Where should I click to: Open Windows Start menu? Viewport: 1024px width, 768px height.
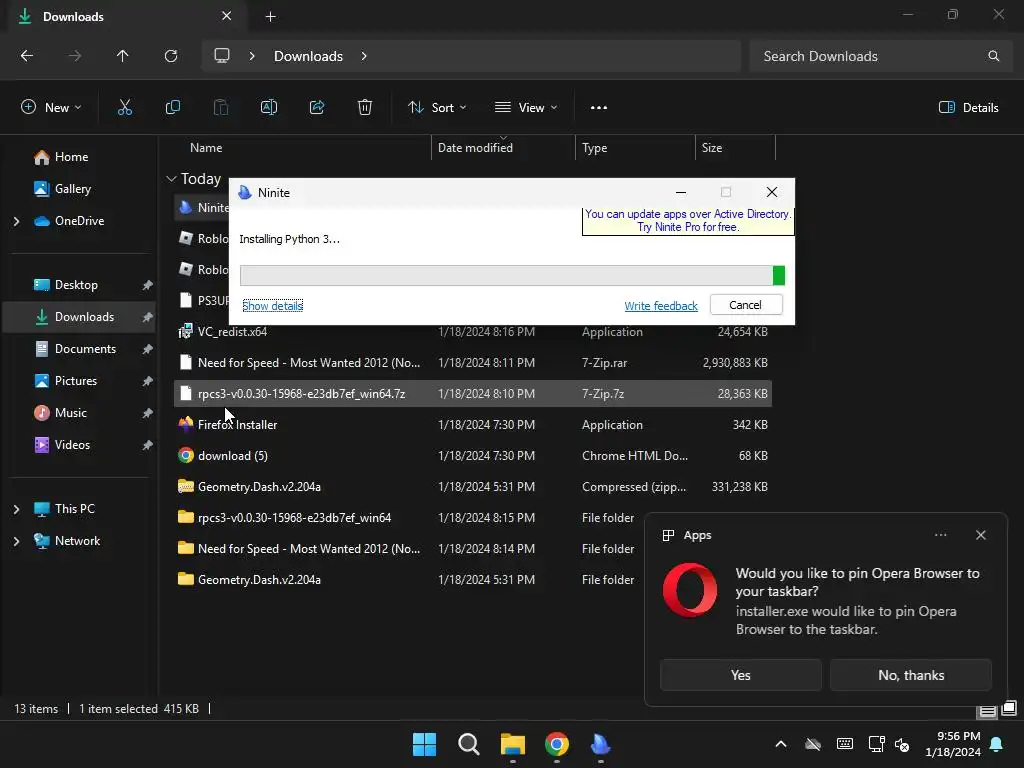[424, 744]
